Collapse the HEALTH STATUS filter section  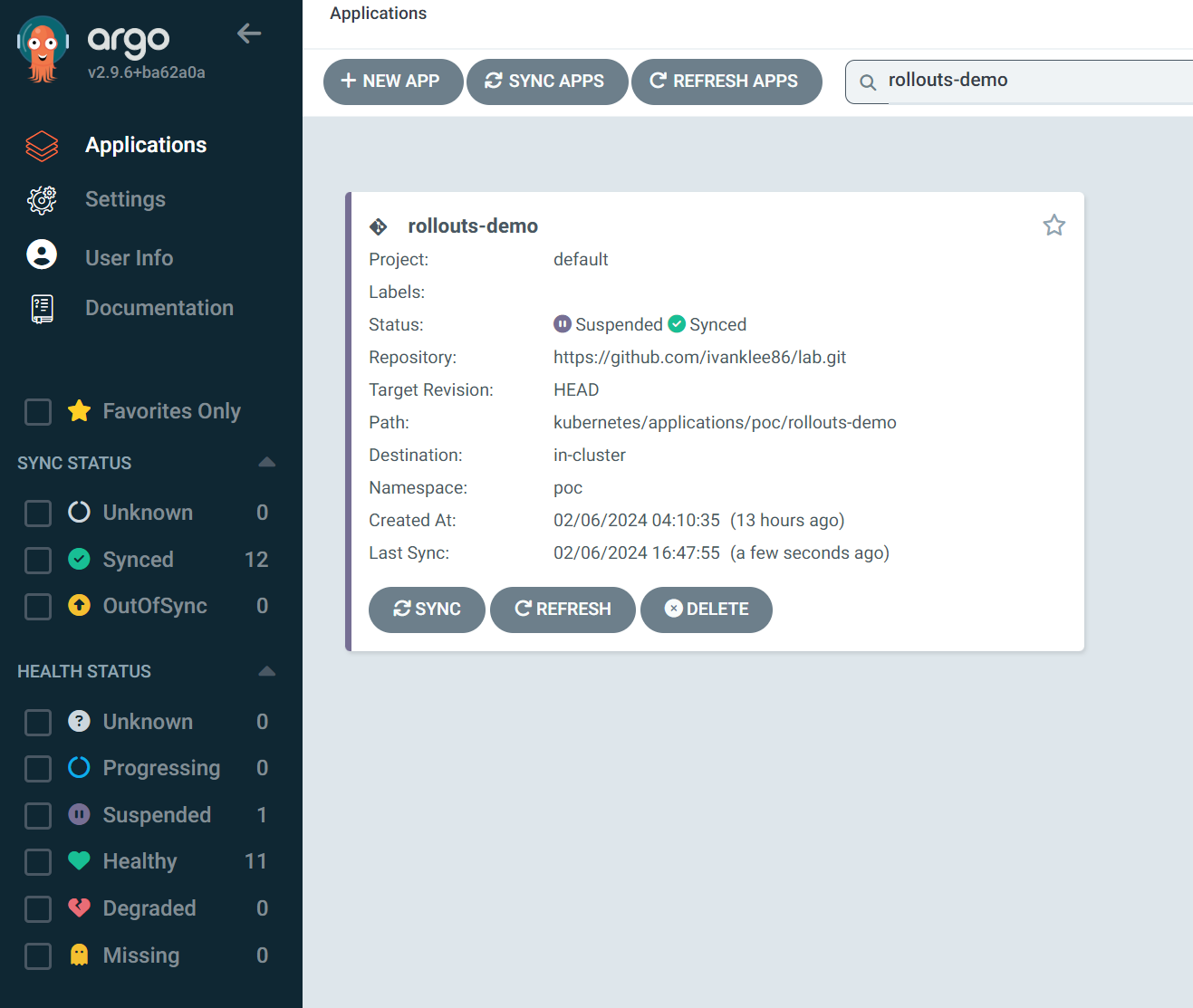(x=266, y=671)
